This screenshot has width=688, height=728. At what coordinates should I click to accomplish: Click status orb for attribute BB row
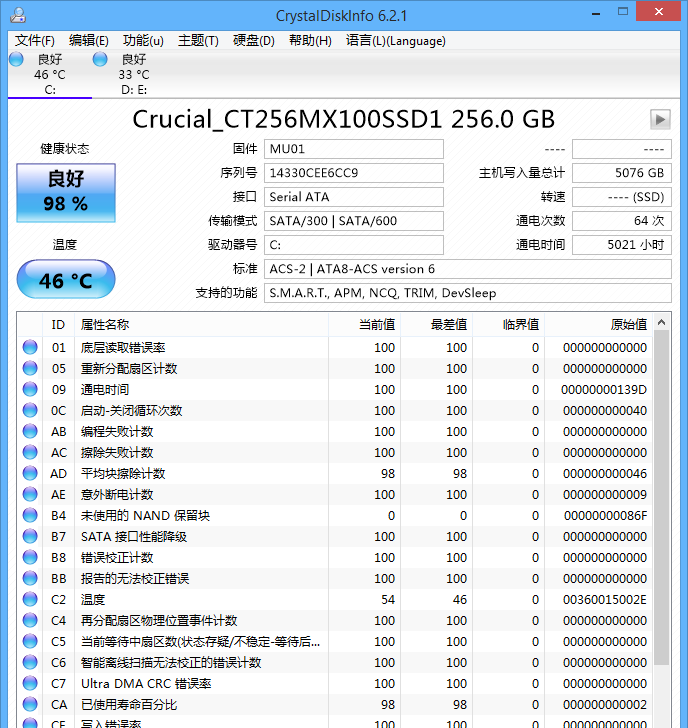pos(30,578)
